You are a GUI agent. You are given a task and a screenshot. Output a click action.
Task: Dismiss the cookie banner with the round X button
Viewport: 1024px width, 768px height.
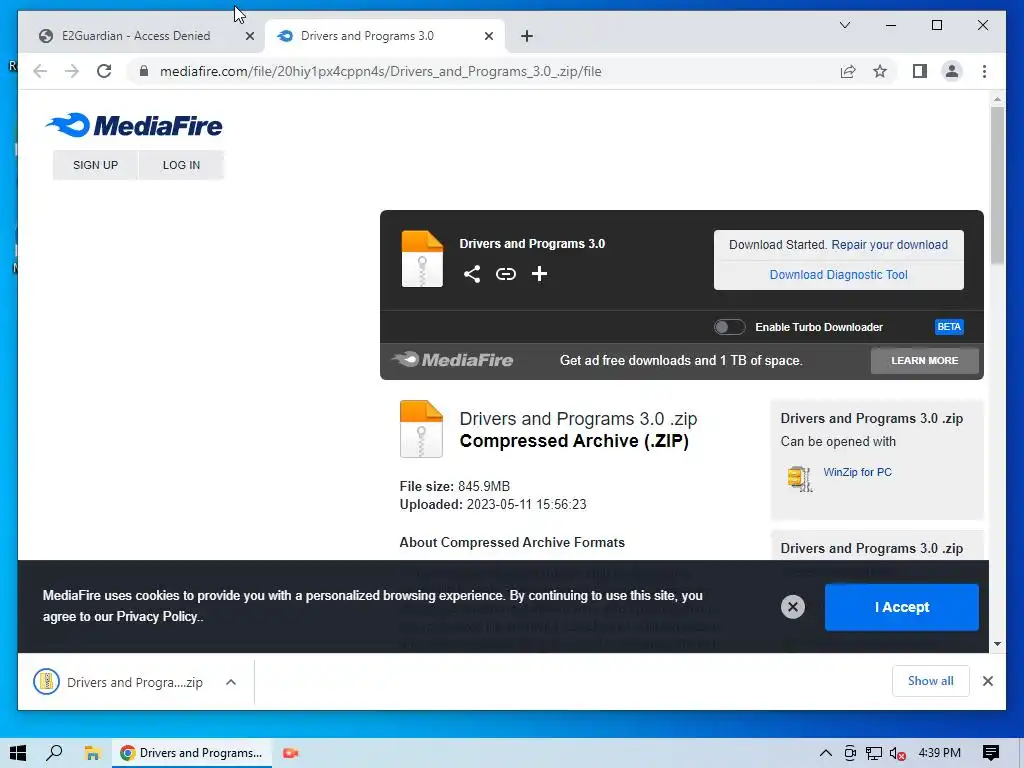click(x=792, y=607)
